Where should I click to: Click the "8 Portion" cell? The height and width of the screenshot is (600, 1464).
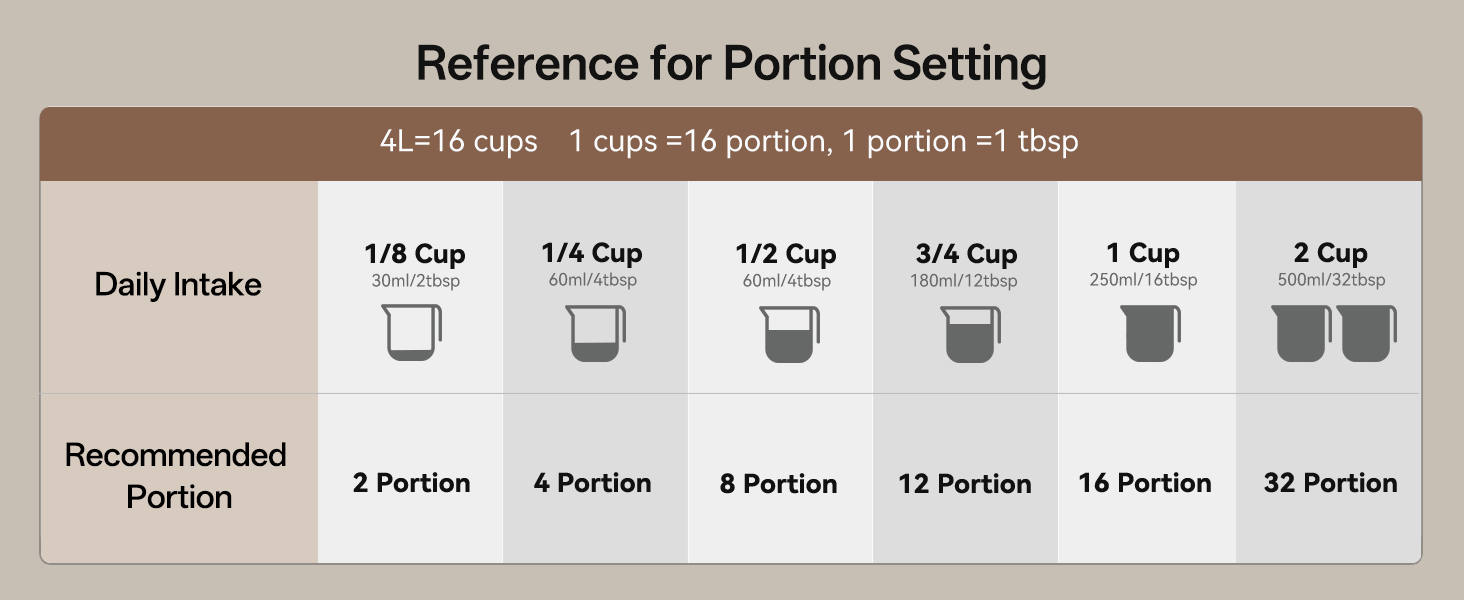(x=777, y=484)
